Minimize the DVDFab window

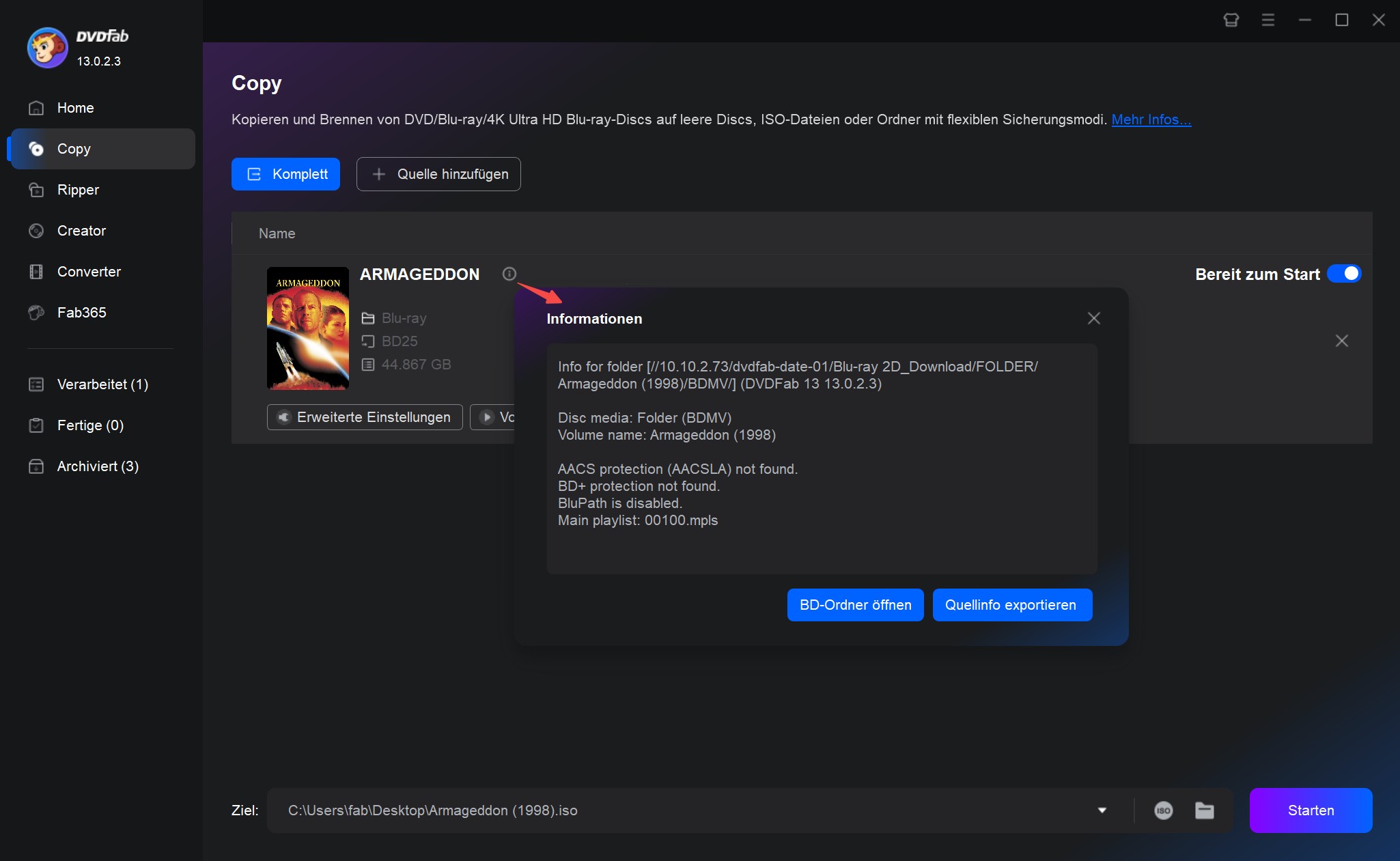coord(1305,20)
